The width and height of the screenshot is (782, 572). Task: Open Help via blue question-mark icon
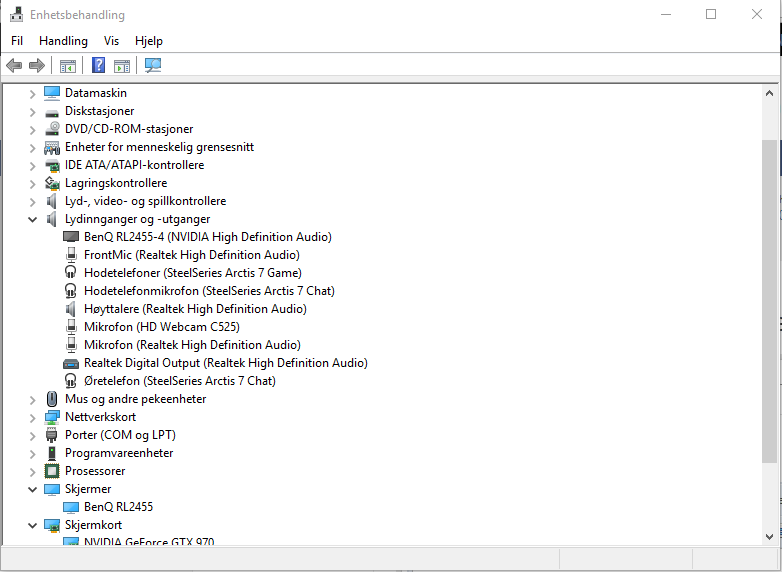[x=98, y=65]
